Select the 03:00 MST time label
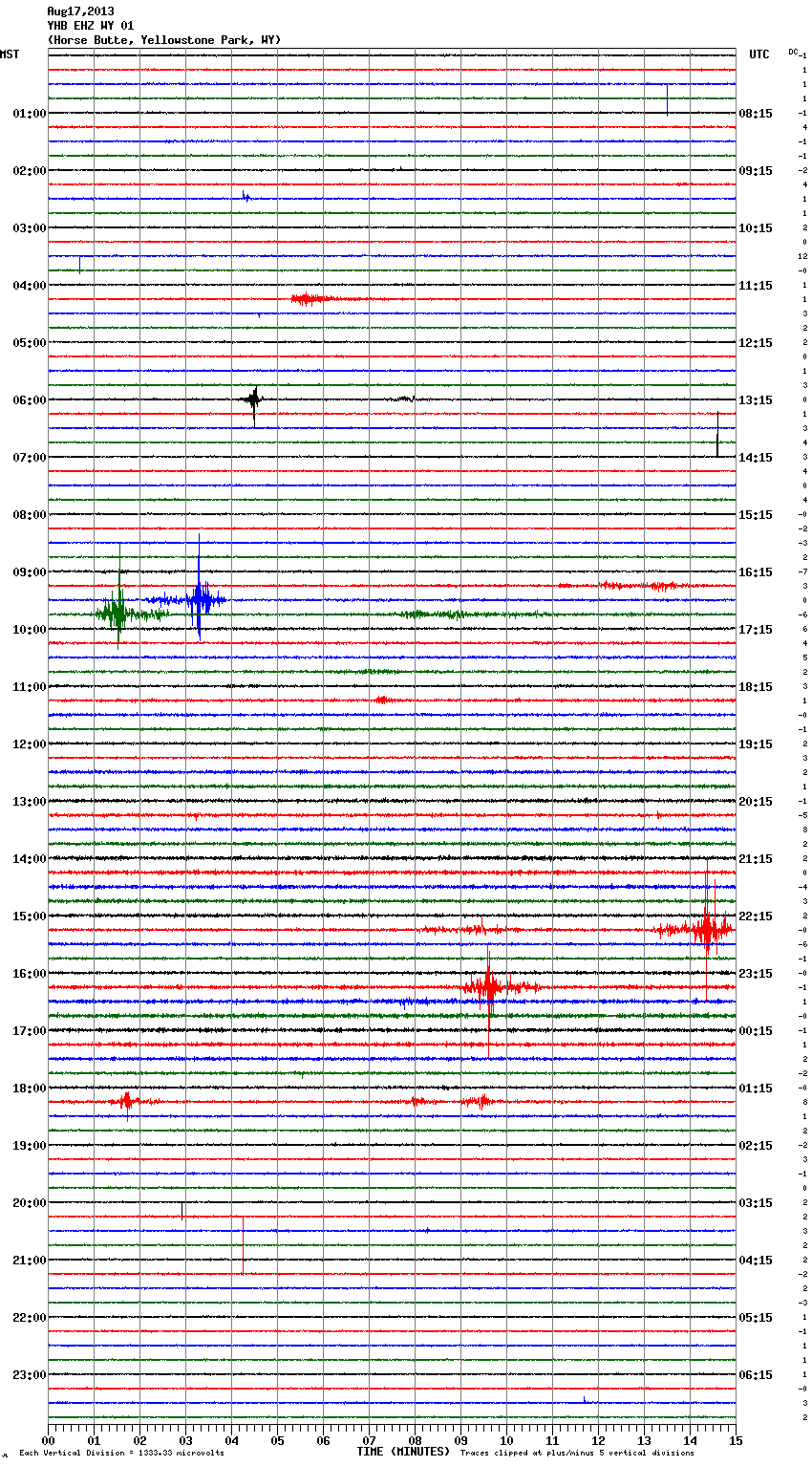This screenshot has width=812, height=1466. tap(30, 228)
